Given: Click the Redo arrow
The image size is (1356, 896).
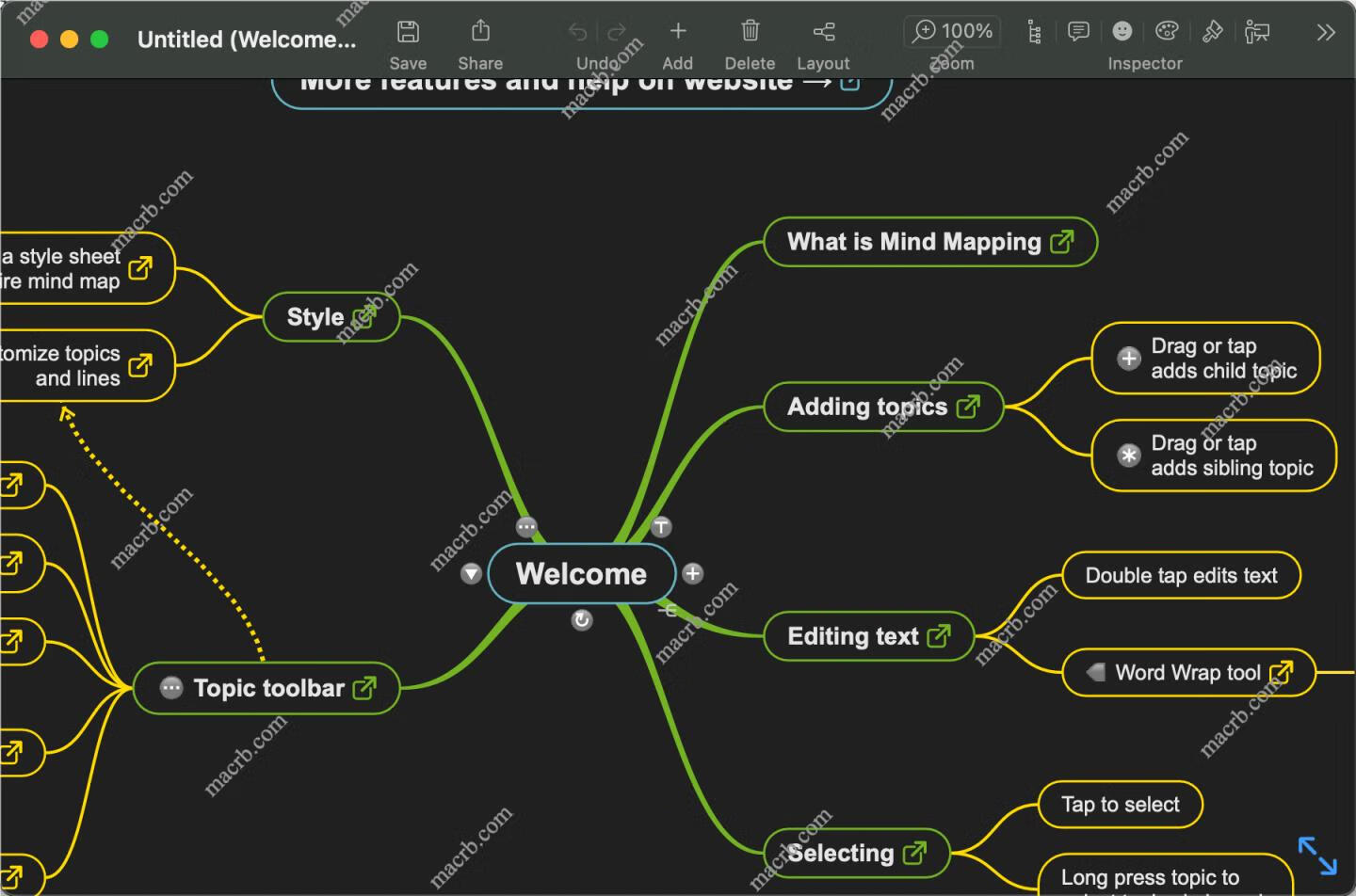Looking at the screenshot, I should click(617, 32).
